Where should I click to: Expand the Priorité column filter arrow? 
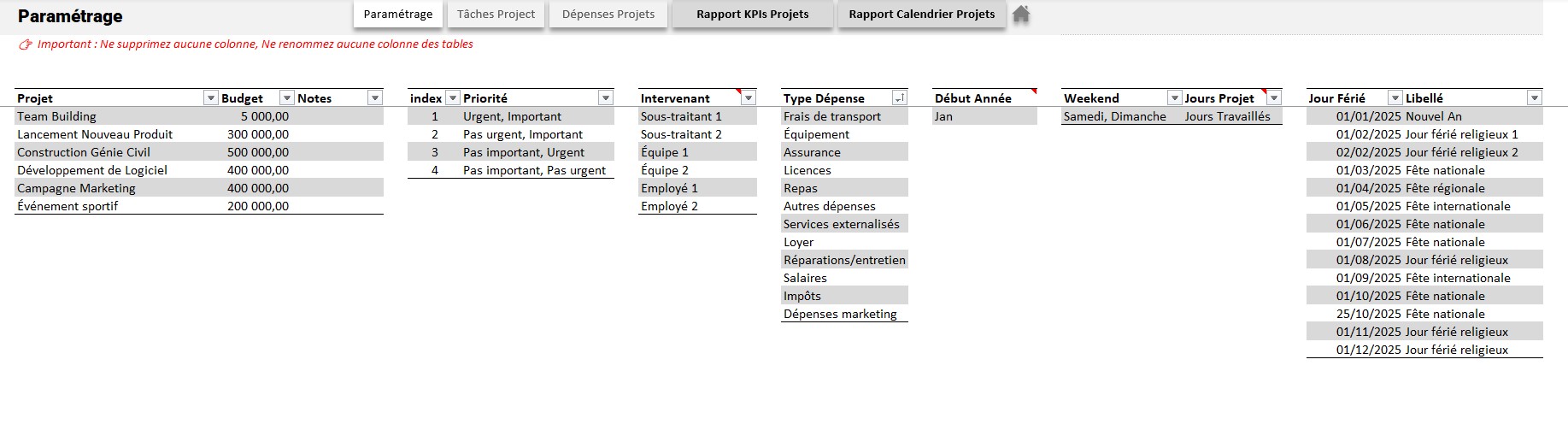point(605,98)
